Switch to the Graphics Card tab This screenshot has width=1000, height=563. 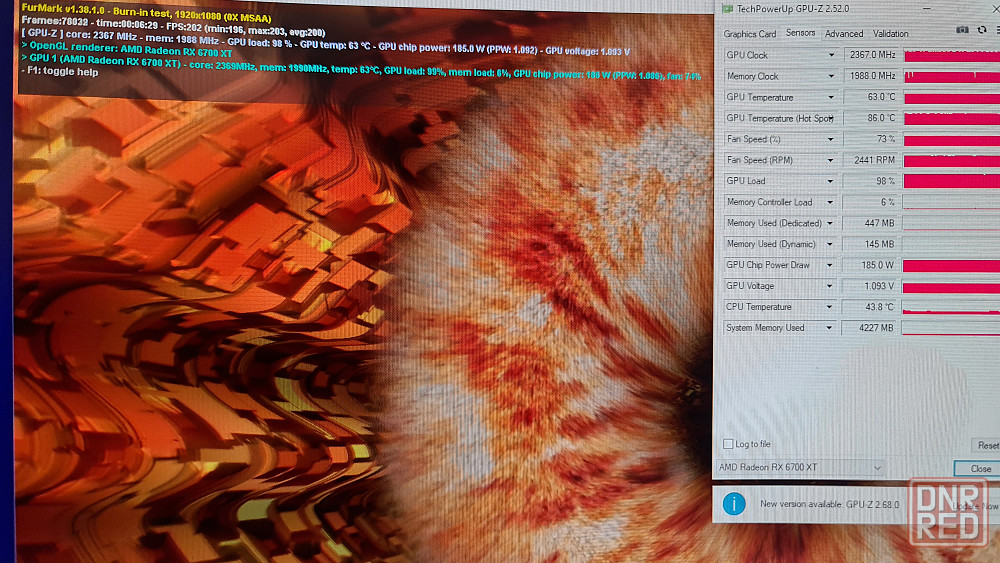[750, 33]
